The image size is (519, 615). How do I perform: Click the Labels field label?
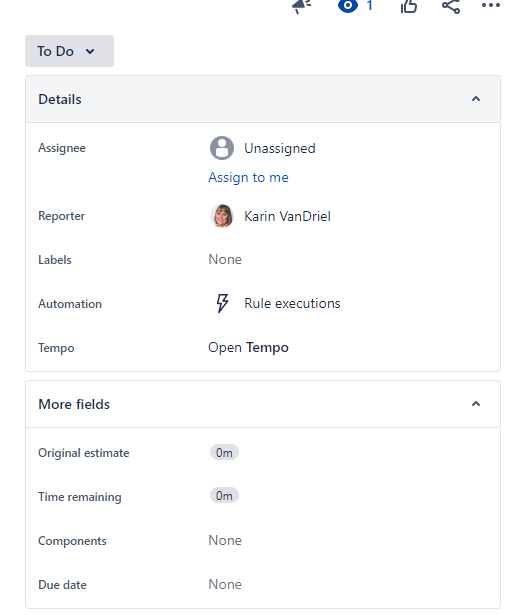pyautogui.click(x=55, y=260)
